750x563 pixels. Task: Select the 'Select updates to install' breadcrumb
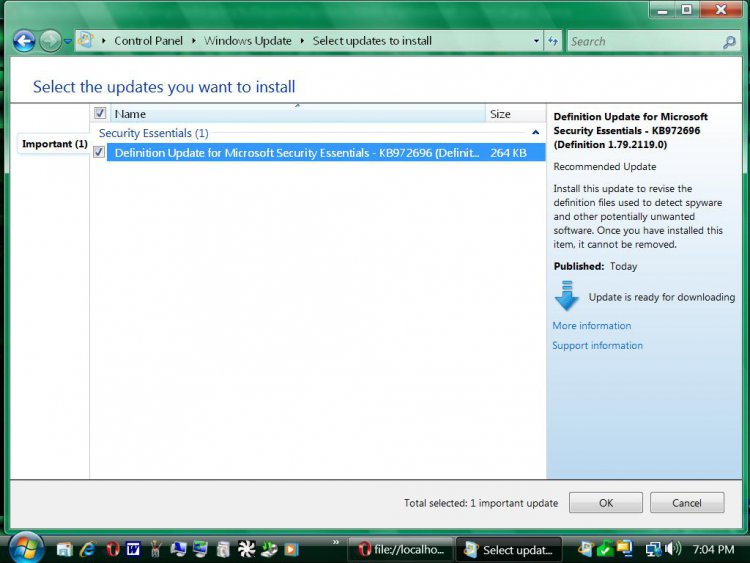pyautogui.click(x=372, y=41)
